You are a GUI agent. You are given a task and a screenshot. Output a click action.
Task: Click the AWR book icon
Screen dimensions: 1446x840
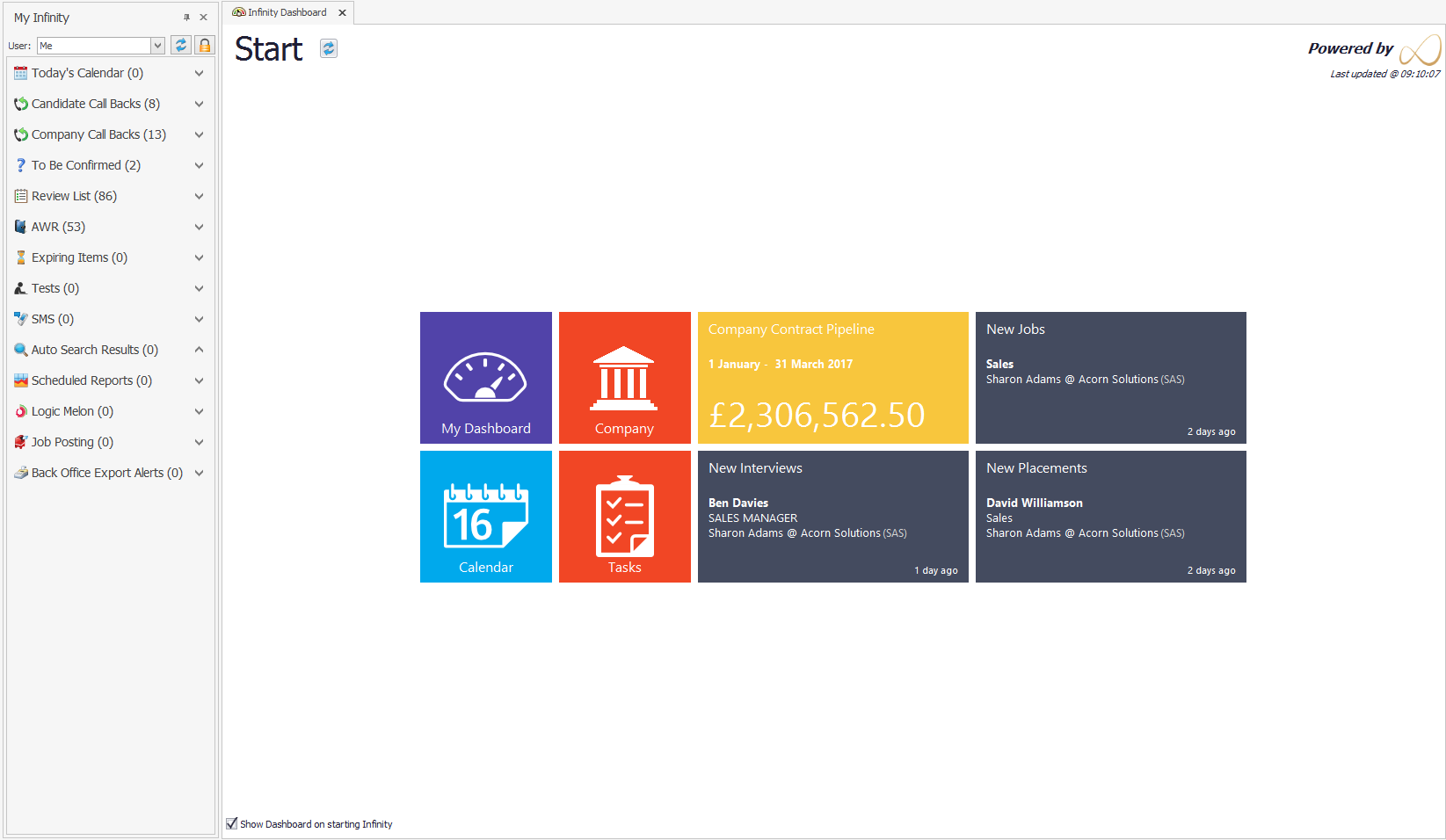[21, 227]
